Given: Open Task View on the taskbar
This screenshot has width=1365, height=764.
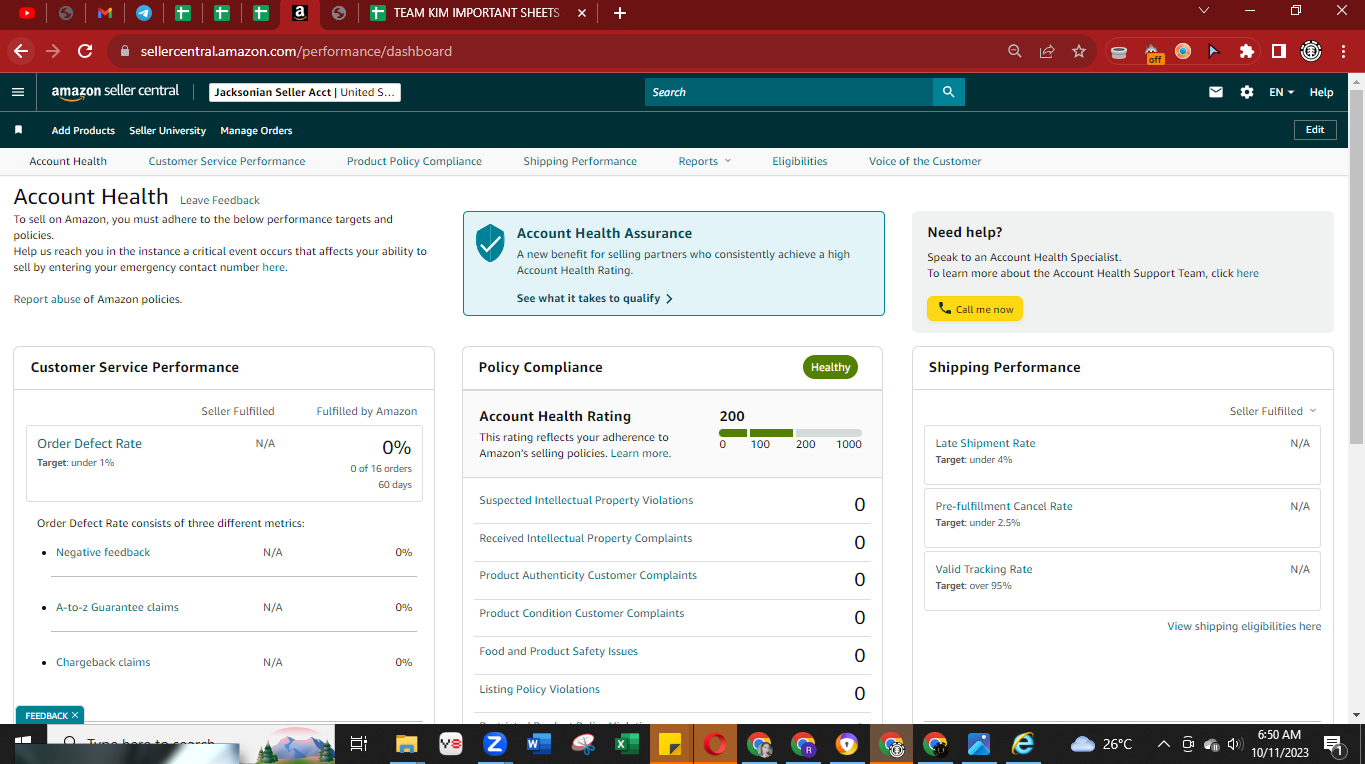Looking at the screenshot, I should click(359, 744).
